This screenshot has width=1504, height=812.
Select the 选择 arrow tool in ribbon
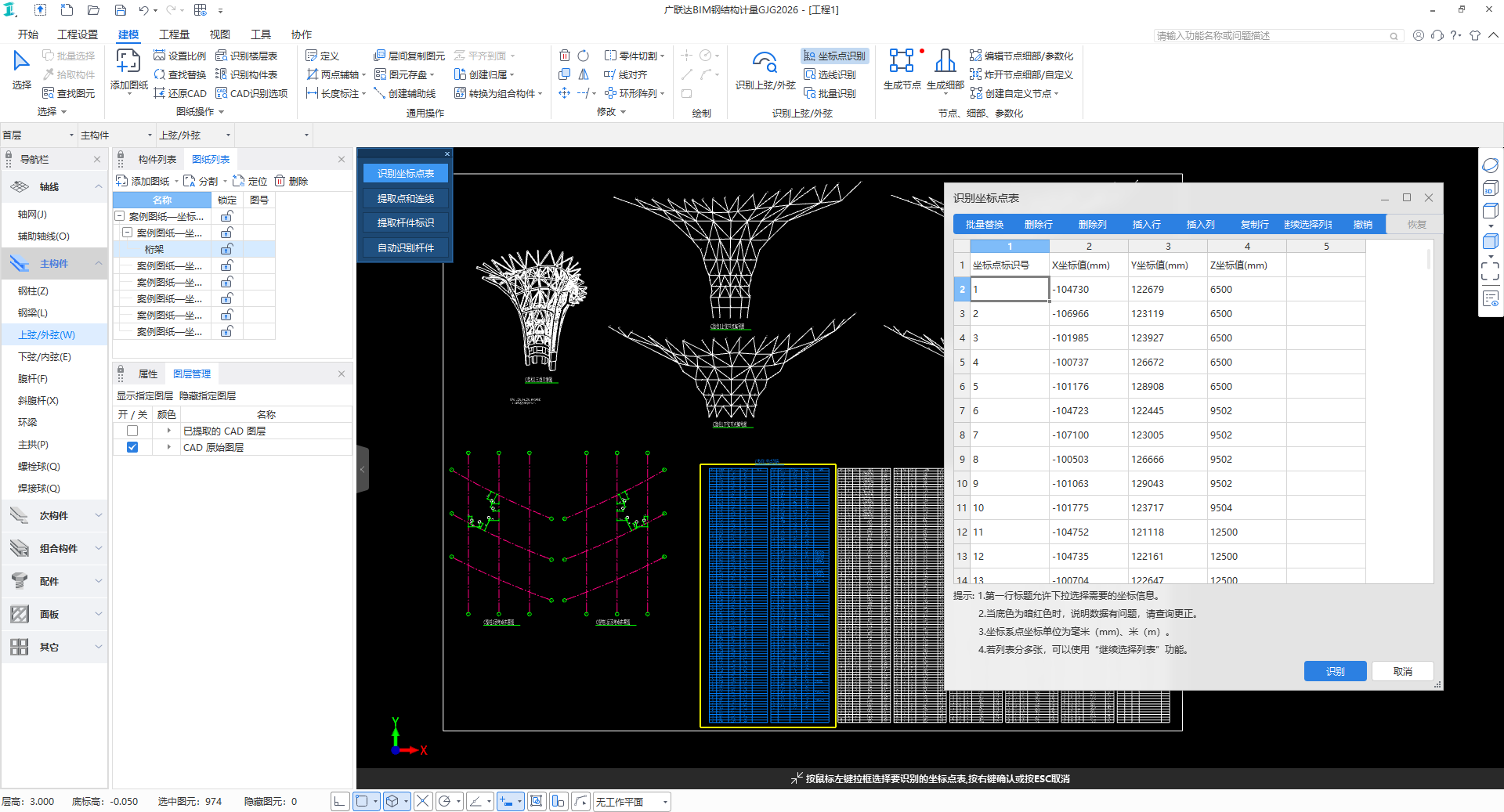[x=21, y=69]
